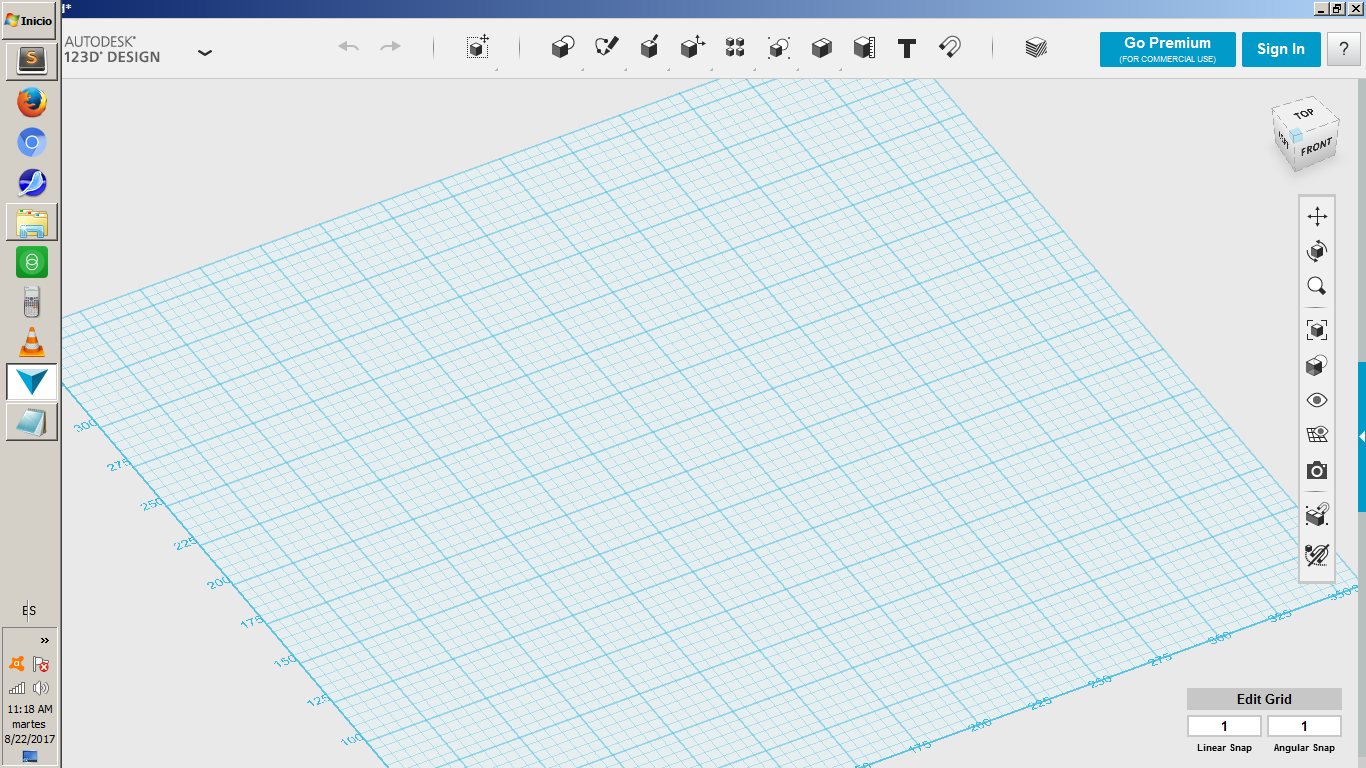
Task: Select the Snap magnet tool
Action: 950,47
